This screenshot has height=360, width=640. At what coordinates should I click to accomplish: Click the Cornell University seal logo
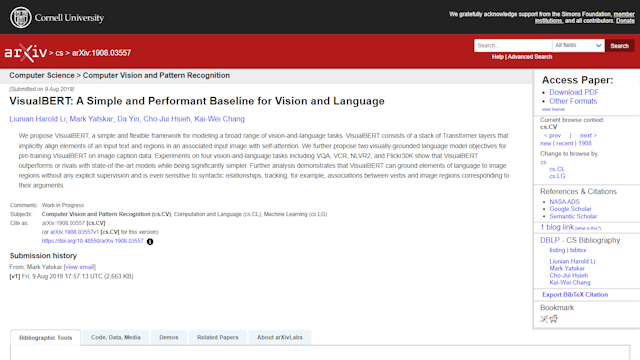pyautogui.click(x=20, y=18)
